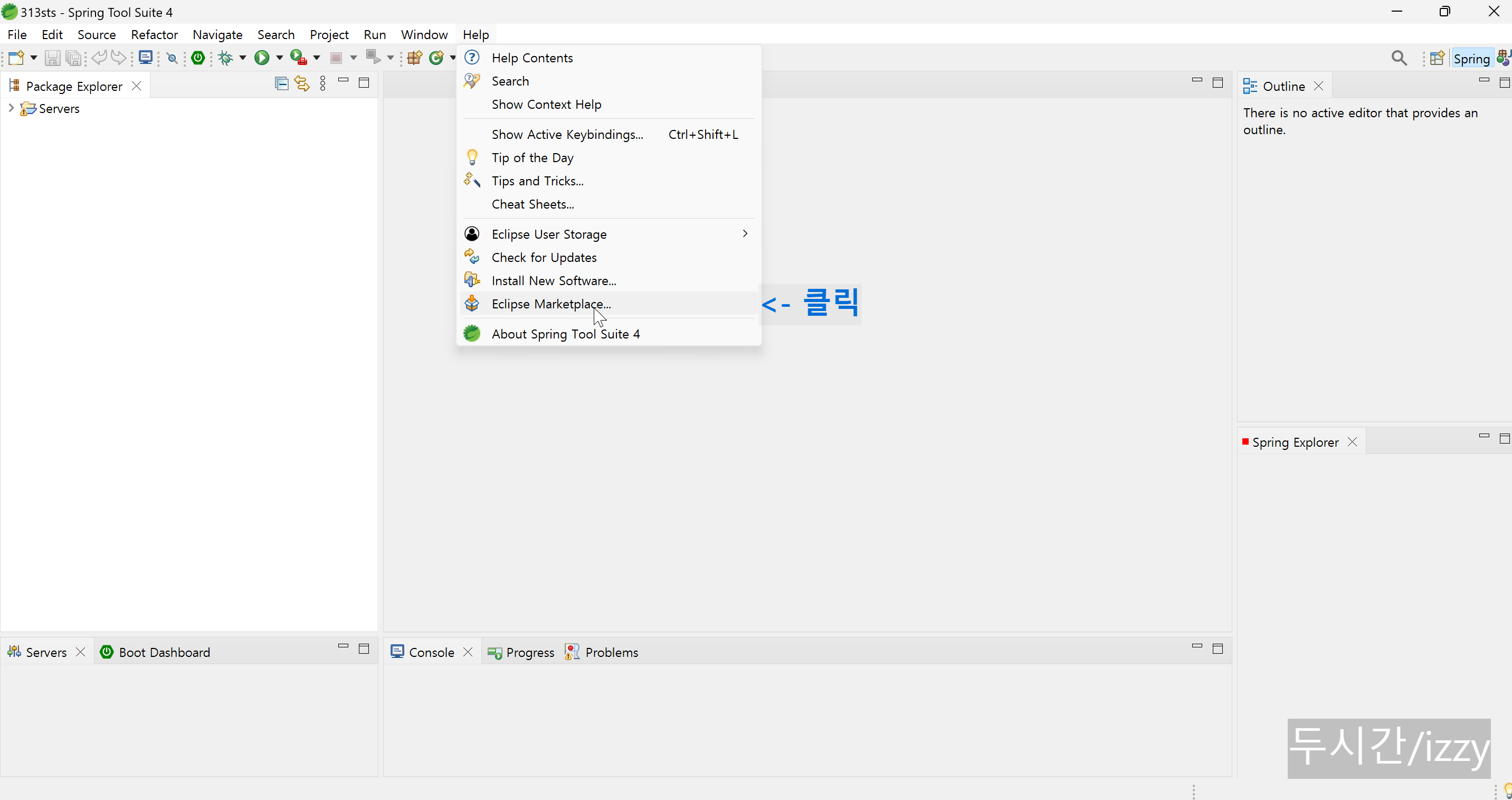1512x800 pixels.
Task: Close the Package Explorer tab
Action: [x=137, y=87]
